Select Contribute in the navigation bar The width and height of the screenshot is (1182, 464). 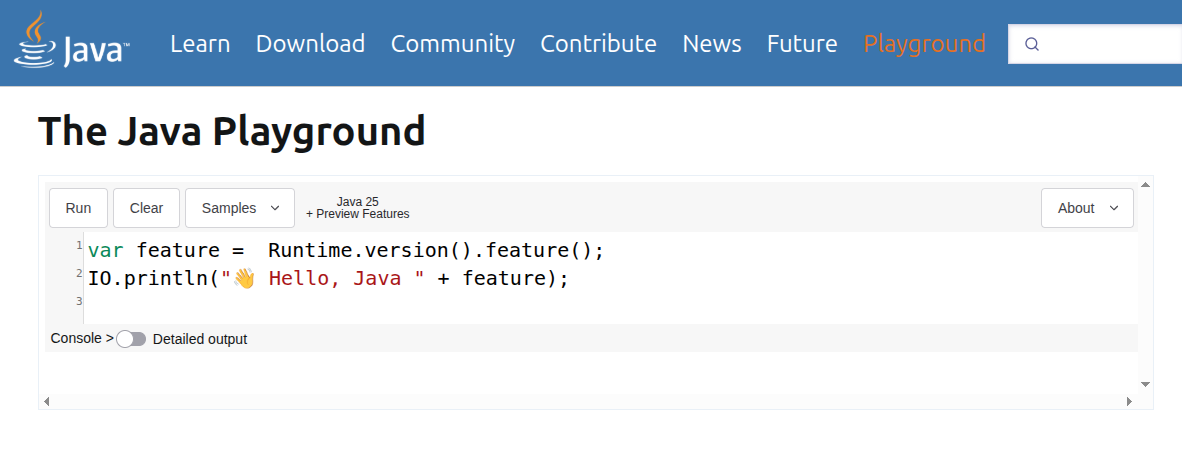(x=598, y=44)
